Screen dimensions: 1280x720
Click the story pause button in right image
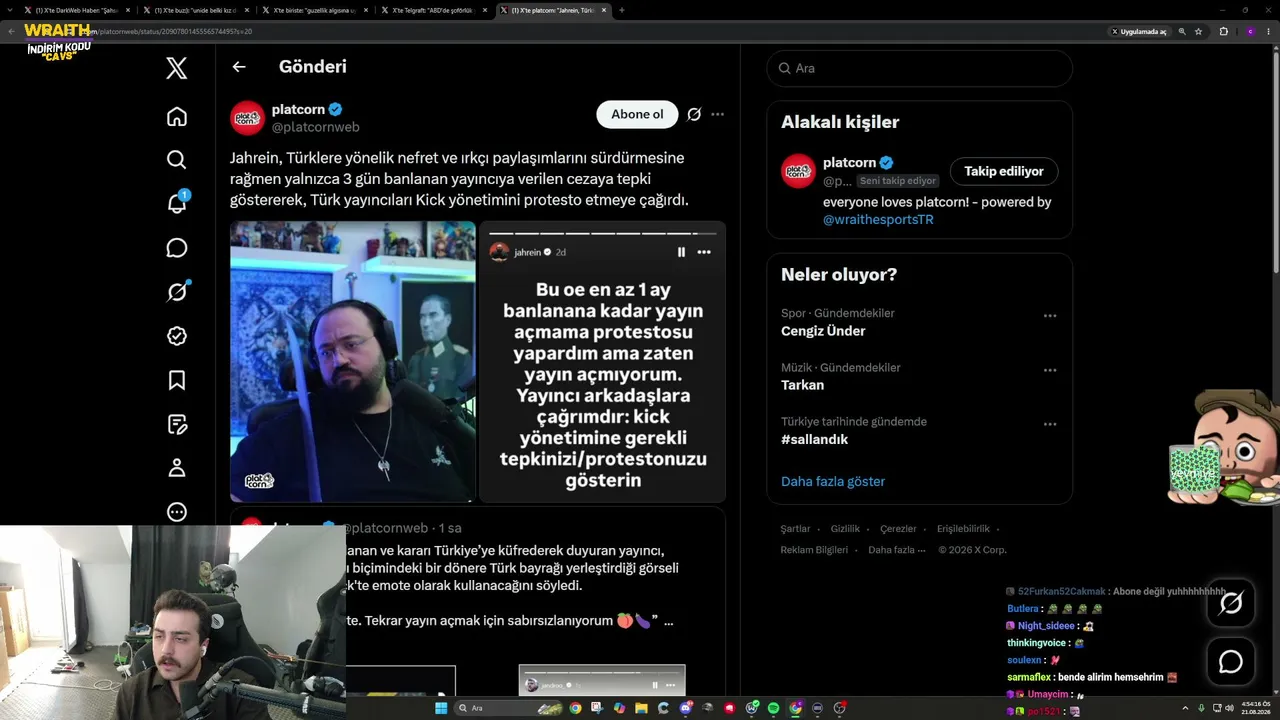point(681,252)
